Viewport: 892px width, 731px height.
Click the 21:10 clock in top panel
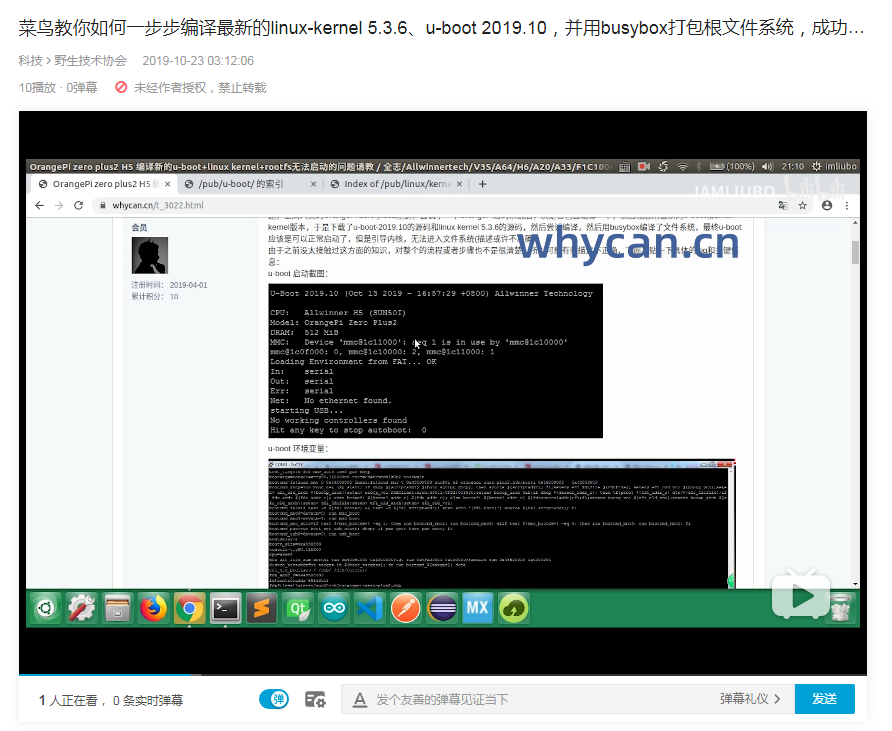(792, 166)
